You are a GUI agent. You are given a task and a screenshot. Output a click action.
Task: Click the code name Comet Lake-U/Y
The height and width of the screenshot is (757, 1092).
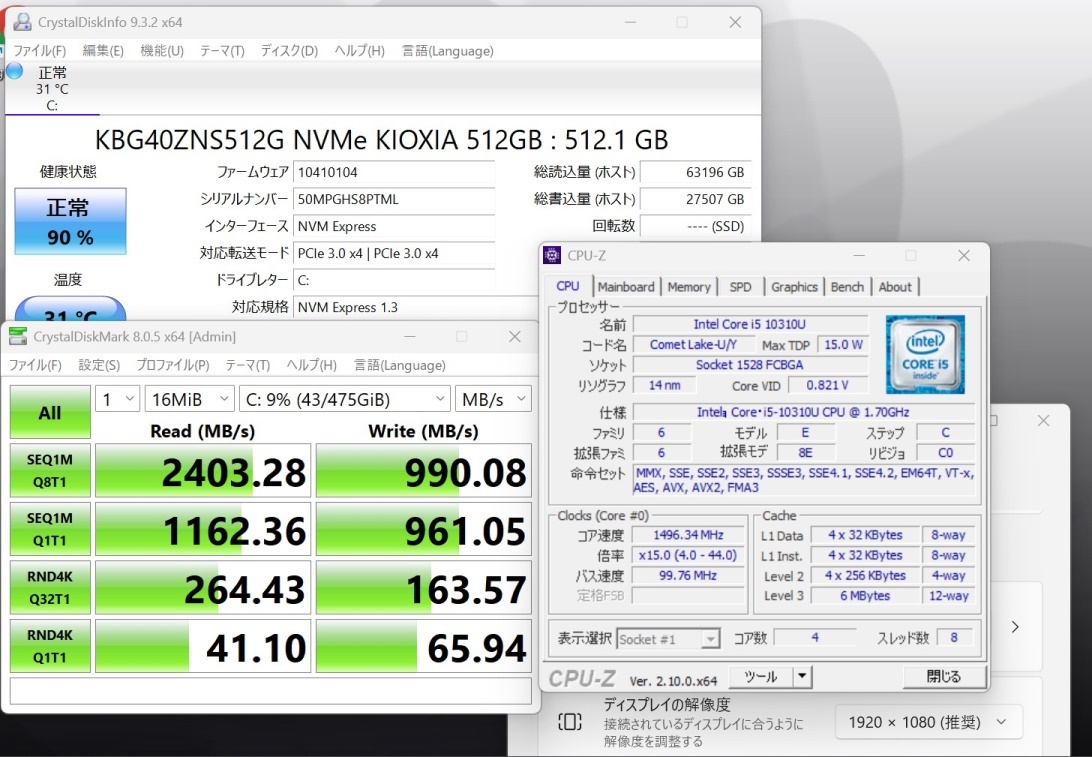pyautogui.click(x=693, y=345)
